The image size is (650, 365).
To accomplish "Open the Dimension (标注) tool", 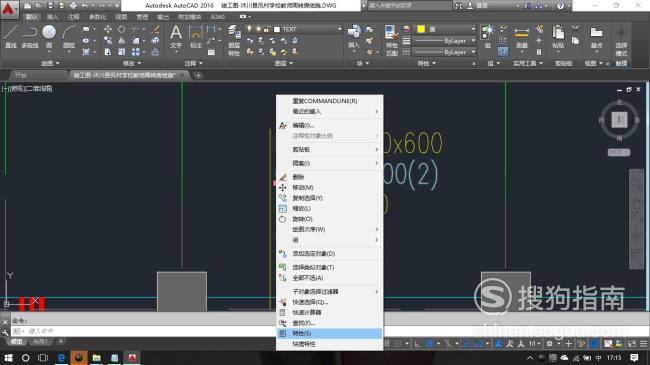I will coord(195,36).
